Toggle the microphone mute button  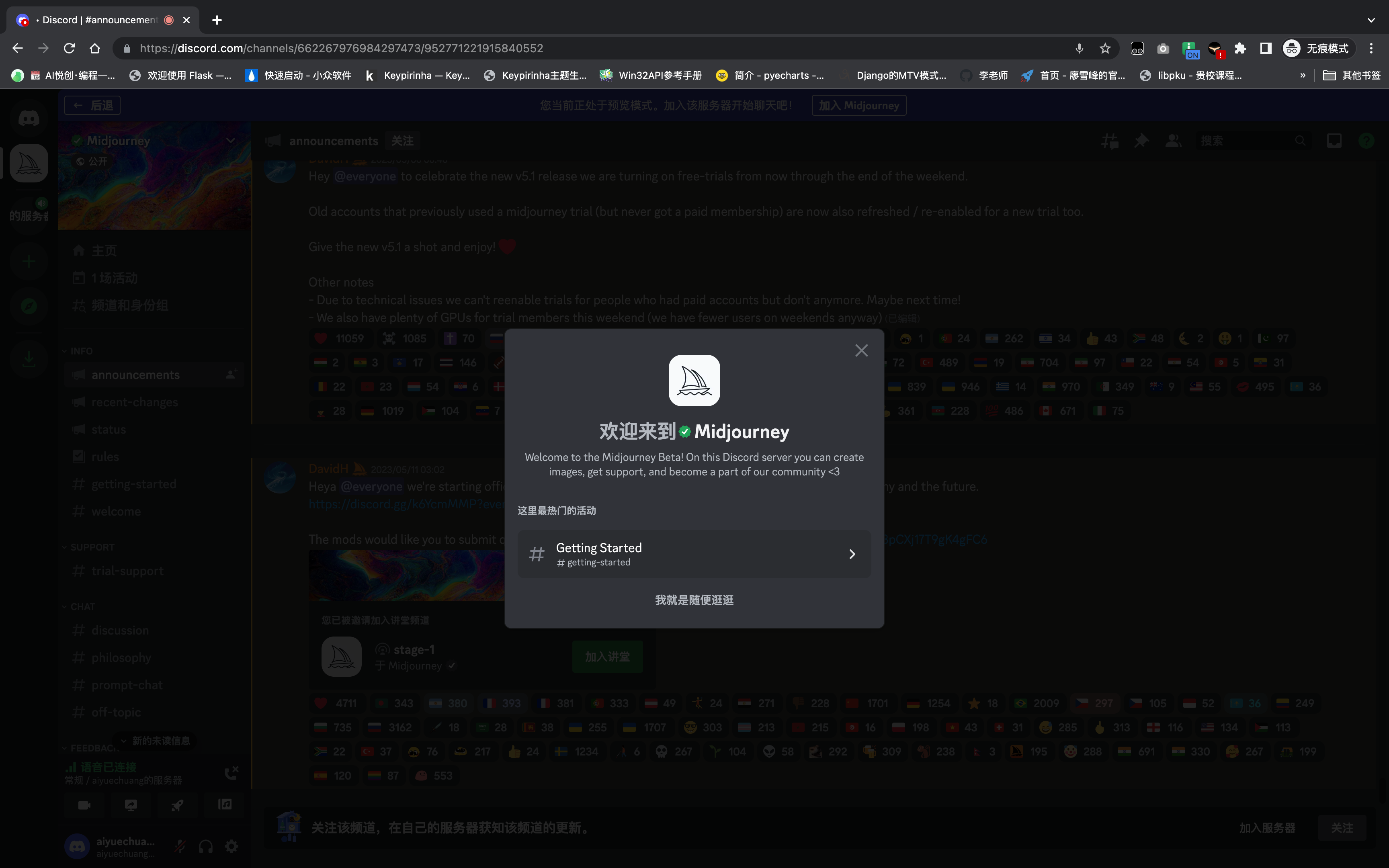click(x=180, y=846)
